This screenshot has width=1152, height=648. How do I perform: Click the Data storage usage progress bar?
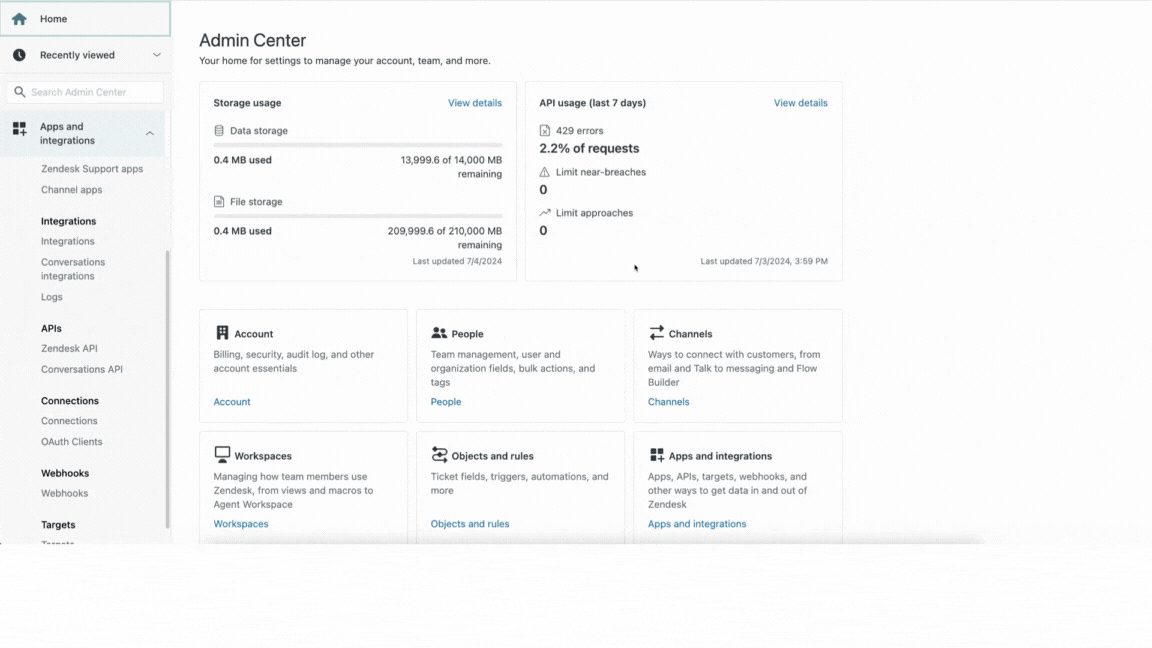(x=357, y=145)
